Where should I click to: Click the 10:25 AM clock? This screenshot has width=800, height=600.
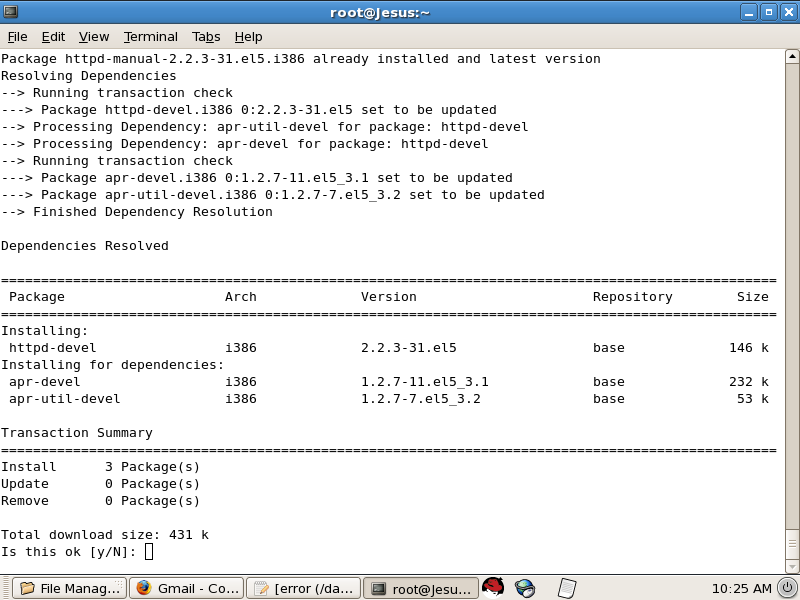pyautogui.click(x=741, y=588)
